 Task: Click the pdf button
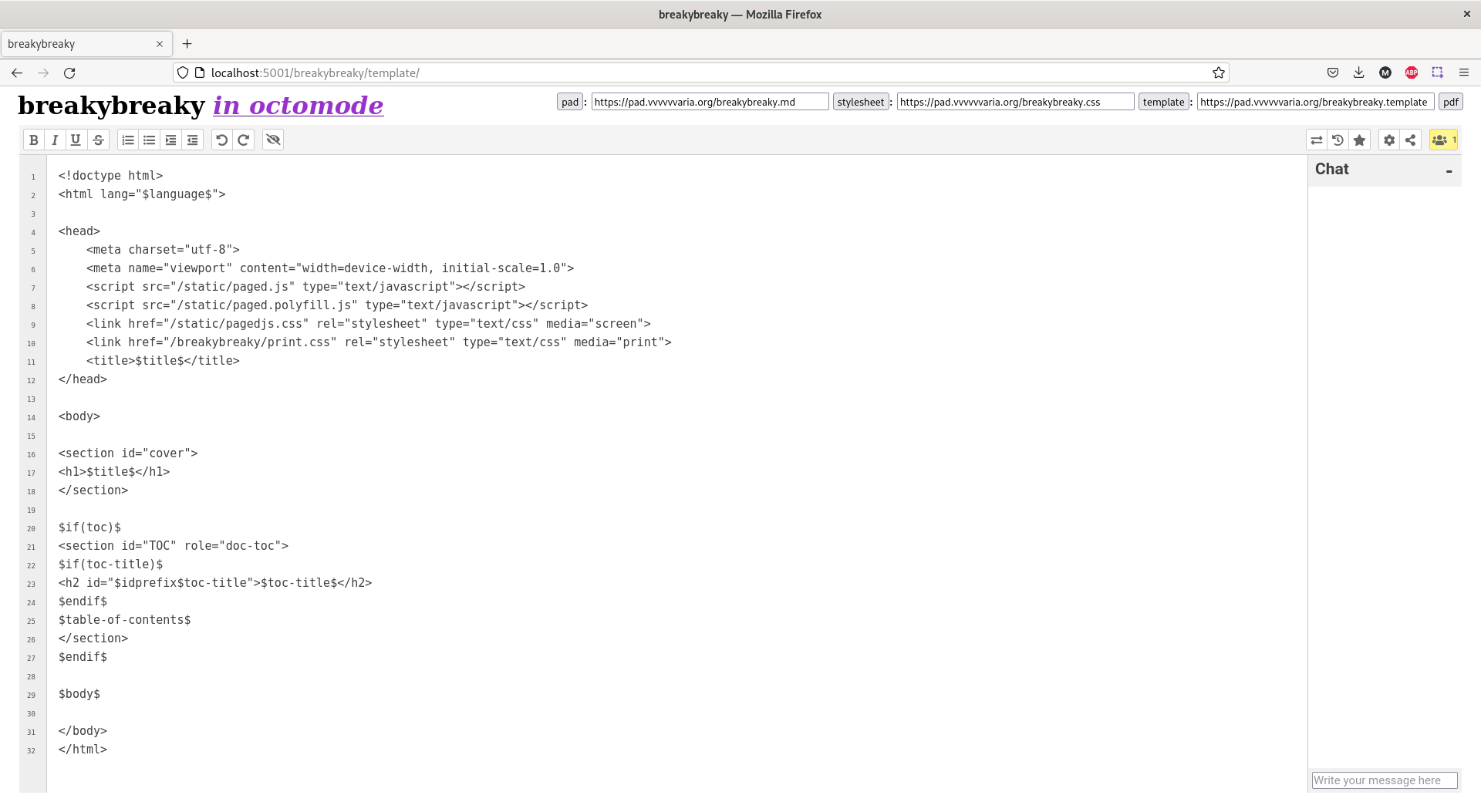pyautogui.click(x=1450, y=102)
